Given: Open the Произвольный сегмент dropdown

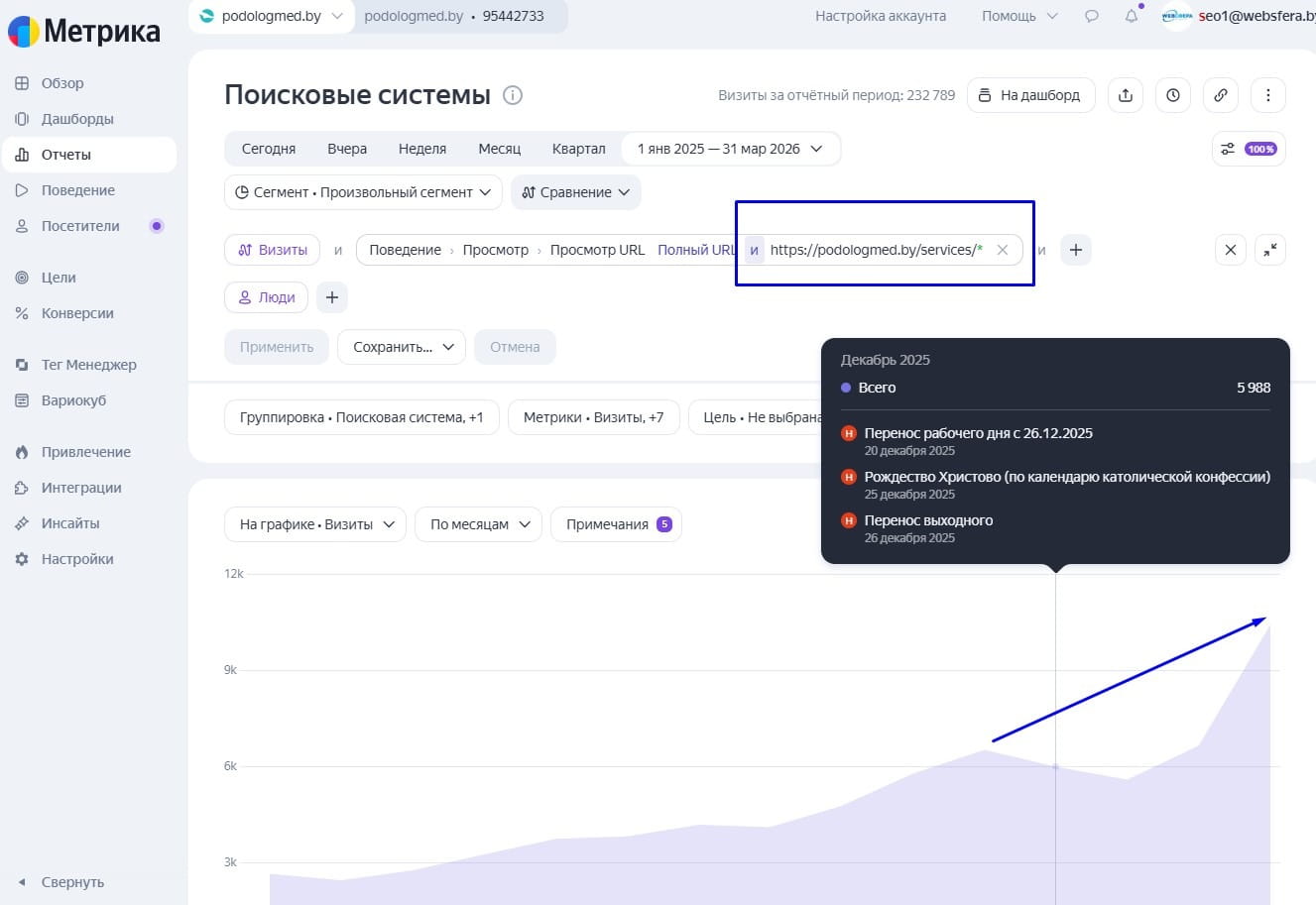Looking at the screenshot, I should pyautogui.click(x=363, y=192).
